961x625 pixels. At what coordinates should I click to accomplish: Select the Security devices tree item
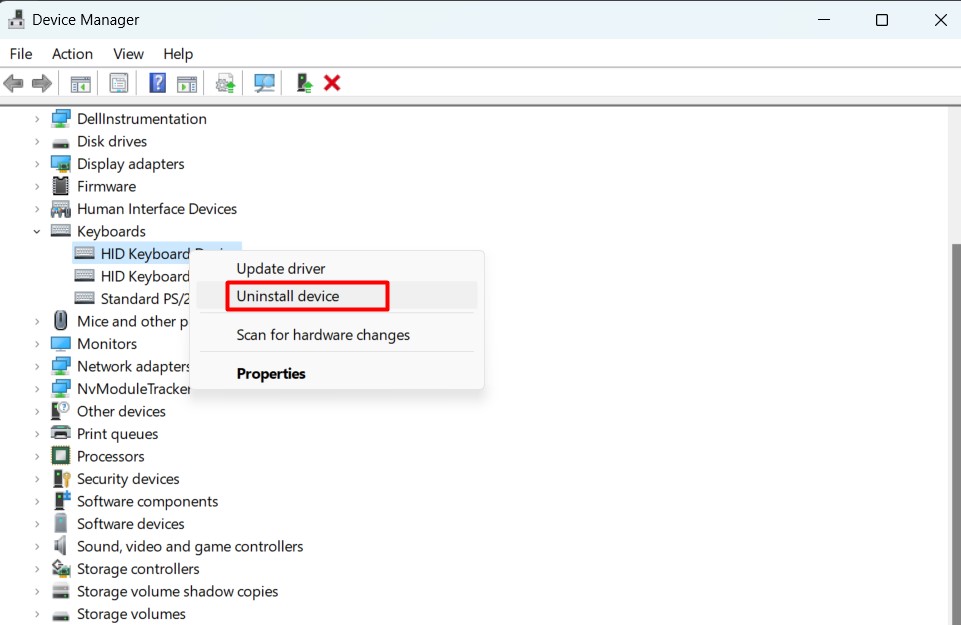coord(128,479)
